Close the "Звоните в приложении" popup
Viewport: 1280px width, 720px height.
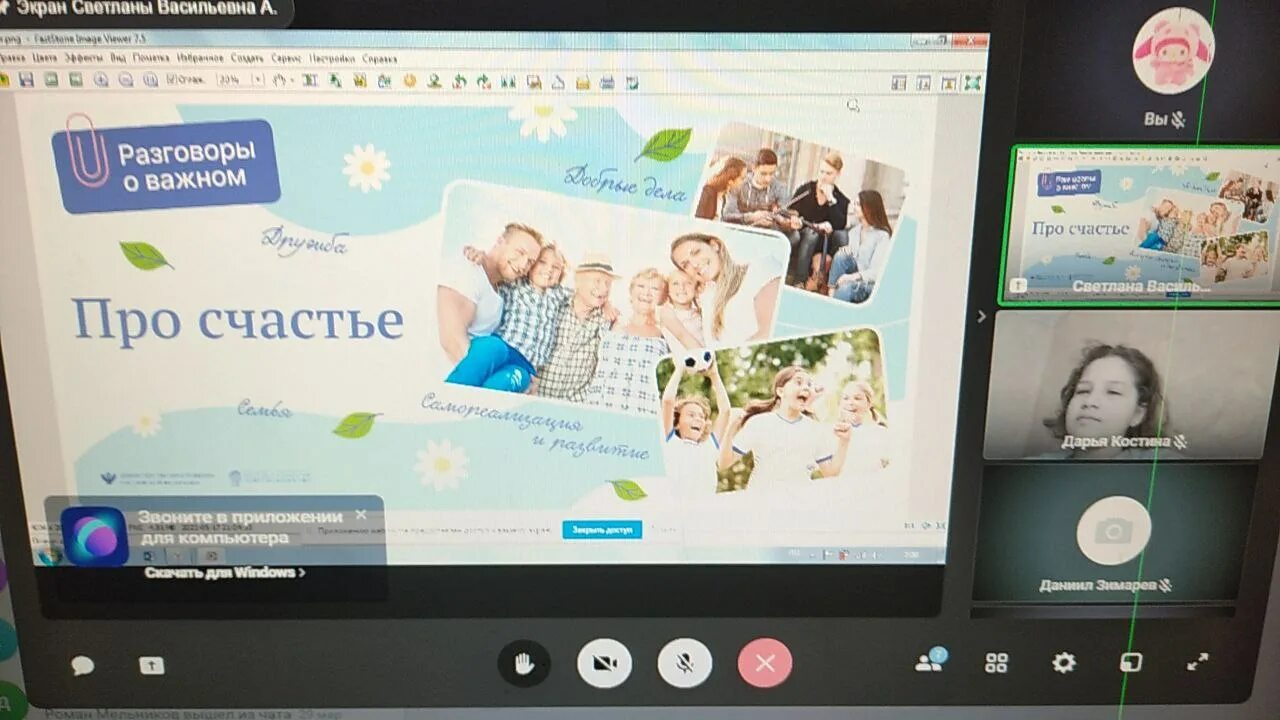[x=361, y=515]
